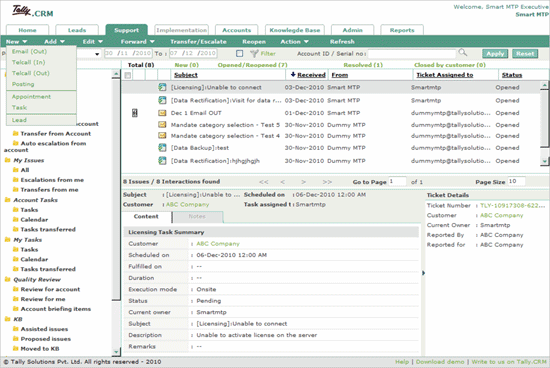Open Transfers from me folder
550x368 pixels.
pyautogui.click(x=46, y=190)
